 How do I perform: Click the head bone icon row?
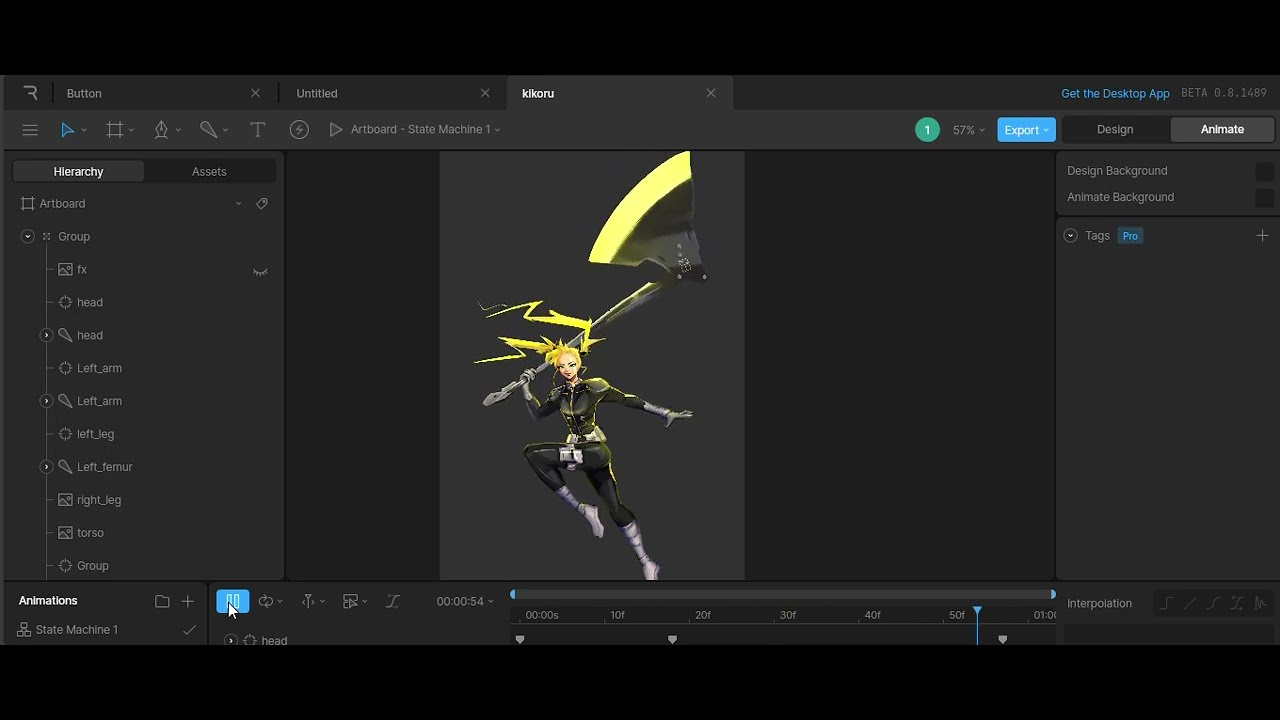(x=65, y=335)
